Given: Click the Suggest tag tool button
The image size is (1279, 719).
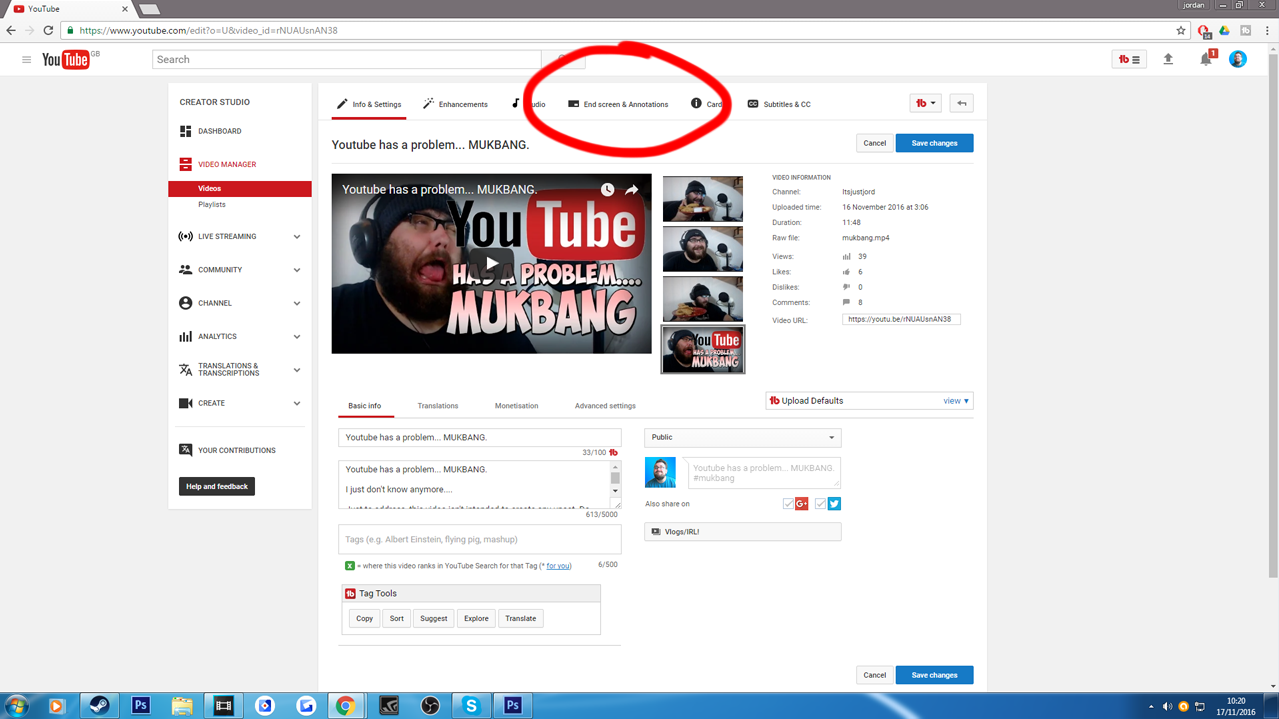Looking at the screenshot, I should click(x=433, y=619).
